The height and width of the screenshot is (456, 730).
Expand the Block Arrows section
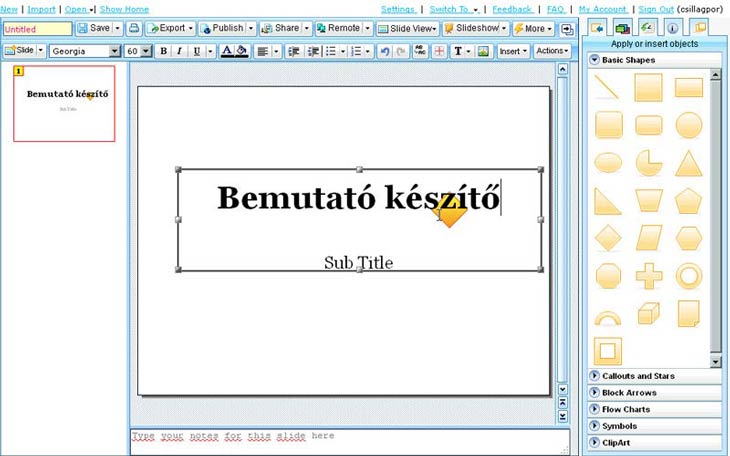654,393
